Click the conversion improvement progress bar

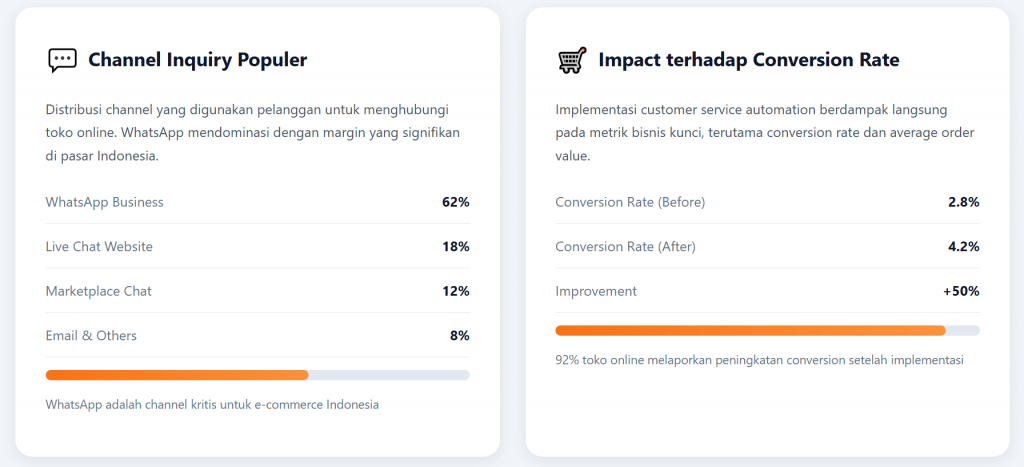pos(767,330)
